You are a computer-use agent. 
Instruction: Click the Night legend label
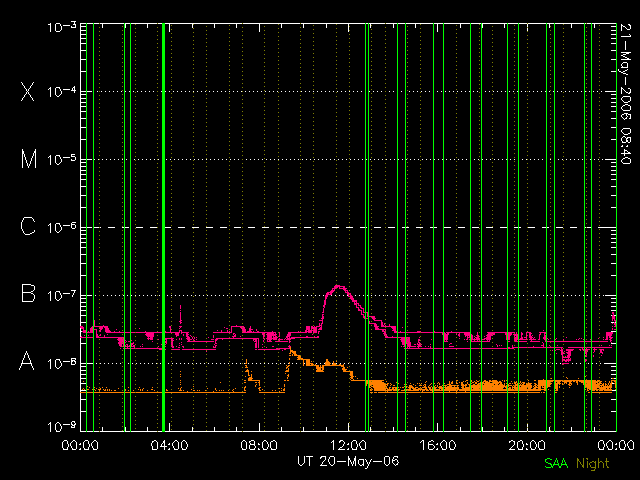593,464
